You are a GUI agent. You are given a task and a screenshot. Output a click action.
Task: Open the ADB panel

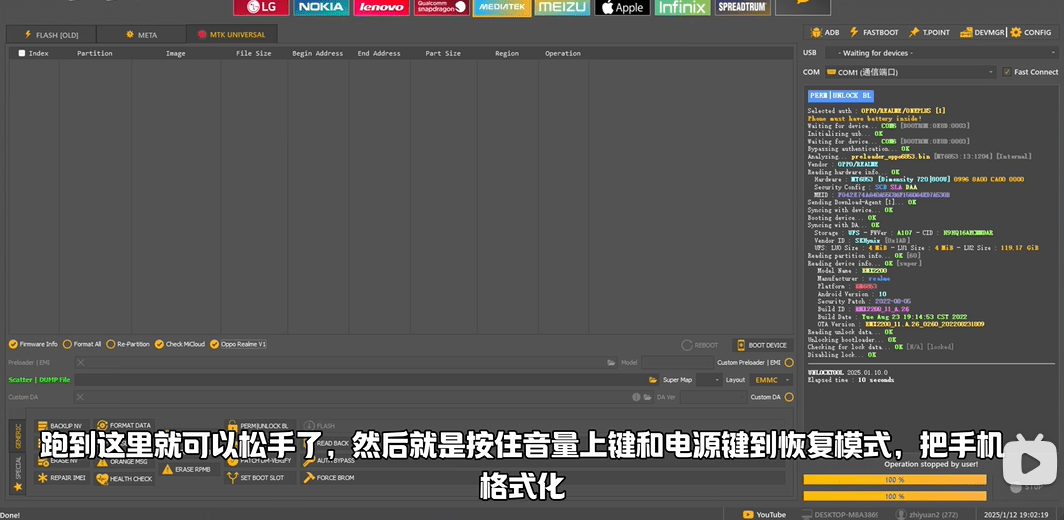pos(824,32)
